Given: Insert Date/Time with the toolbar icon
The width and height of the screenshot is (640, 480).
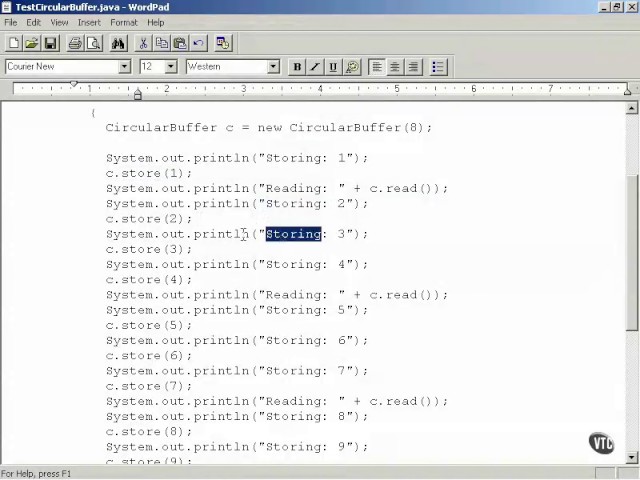Looking at the screenshot, I should click(x=223, y=43).
